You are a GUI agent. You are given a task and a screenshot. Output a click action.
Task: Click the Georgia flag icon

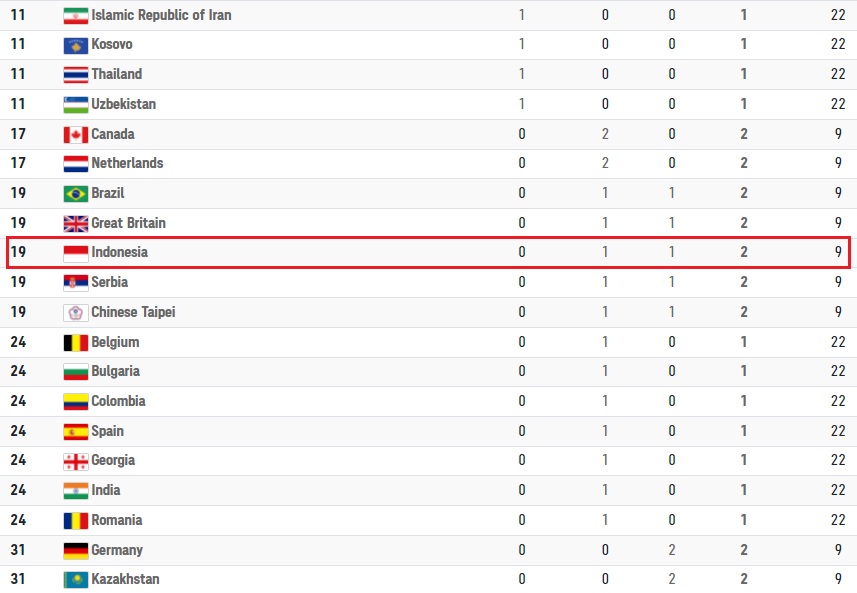point(75,461)
